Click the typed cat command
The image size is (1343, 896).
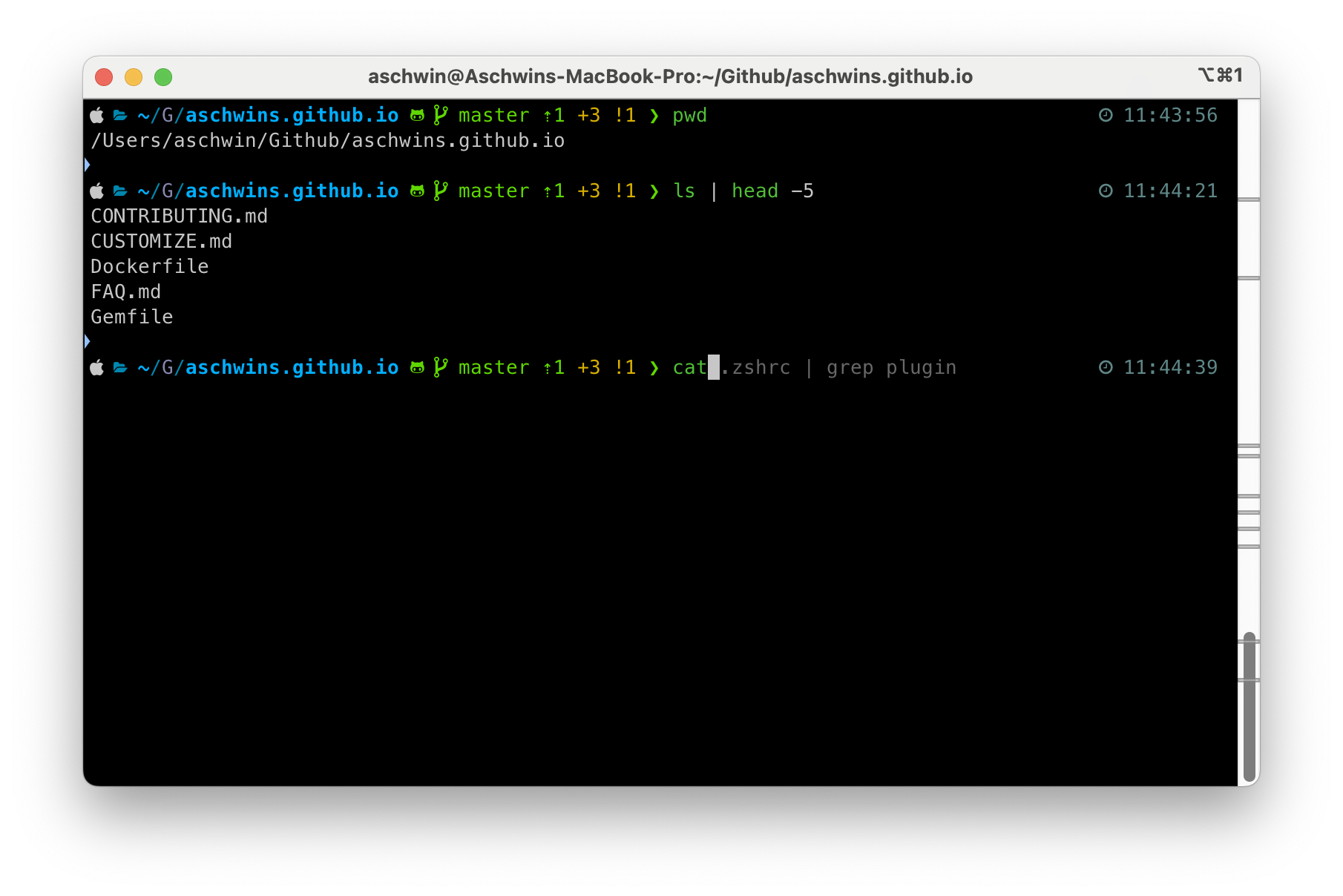[689, 368]
